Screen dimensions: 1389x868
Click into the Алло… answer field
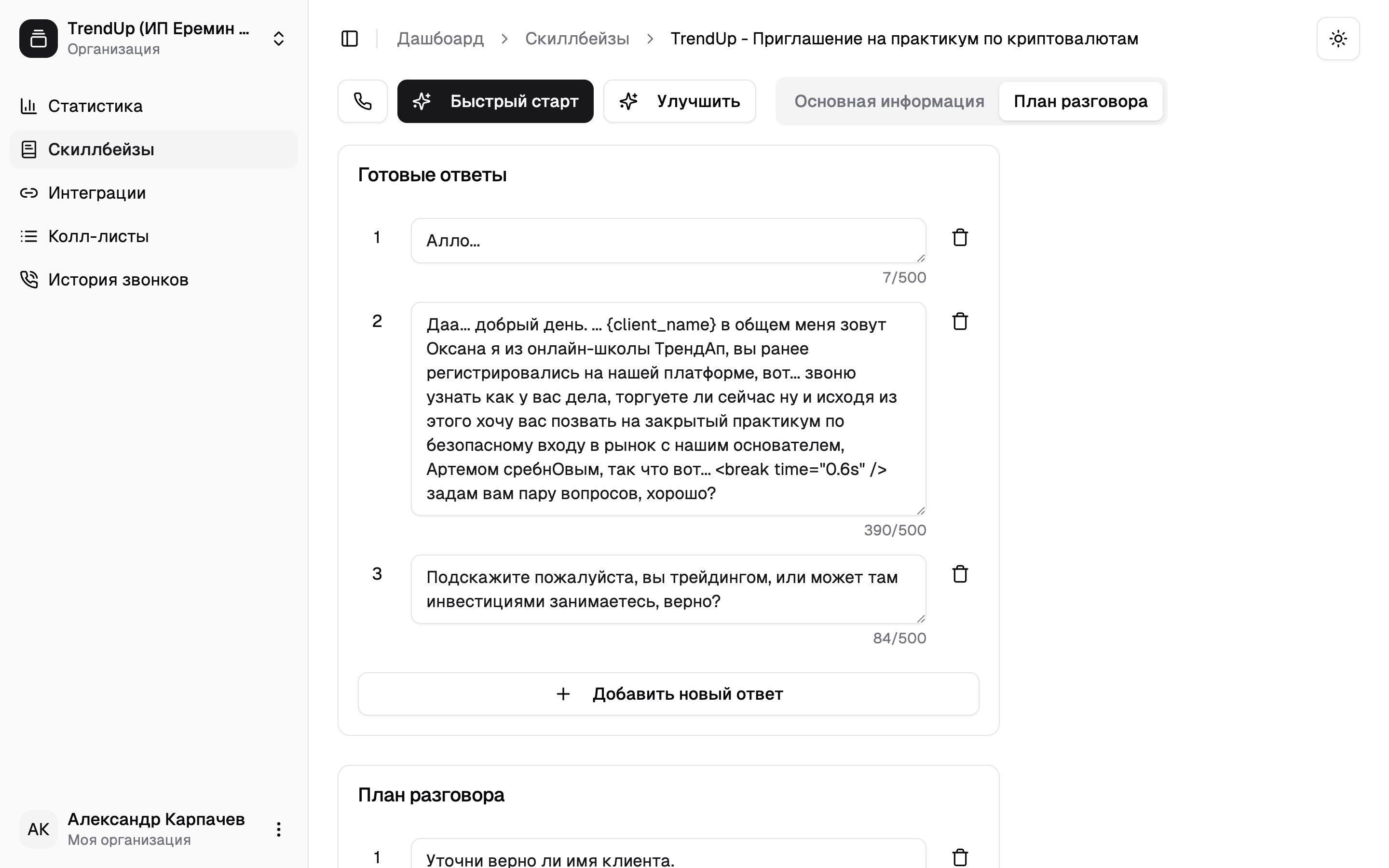[x=668, y=241]
